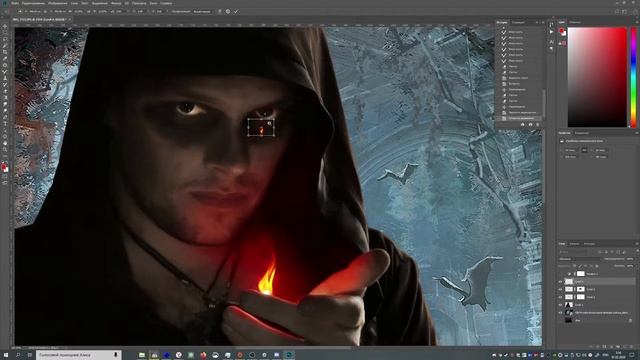Lock image pixels with the brush lock icon
The width and height of the screenshot is (640, 360).
pos(580,266)
